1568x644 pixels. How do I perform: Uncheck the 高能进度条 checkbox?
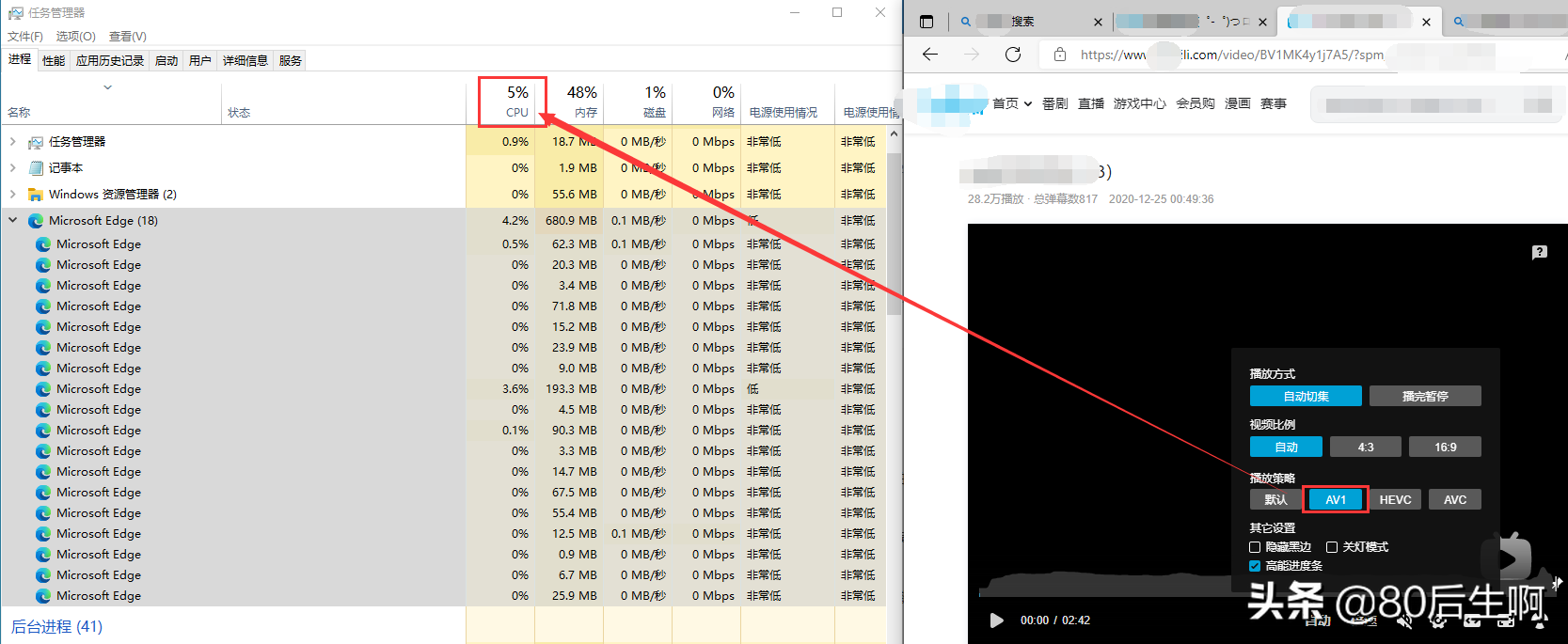tap(1255, 566)
